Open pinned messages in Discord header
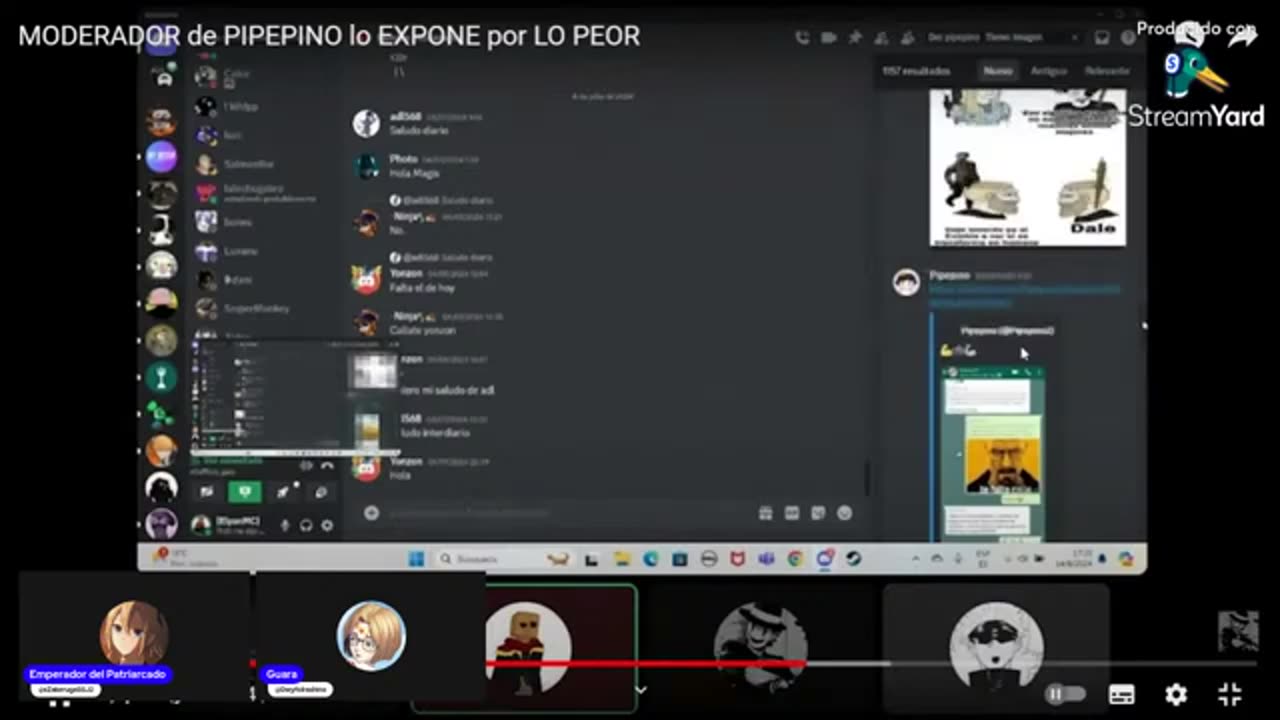 (855, 37)
